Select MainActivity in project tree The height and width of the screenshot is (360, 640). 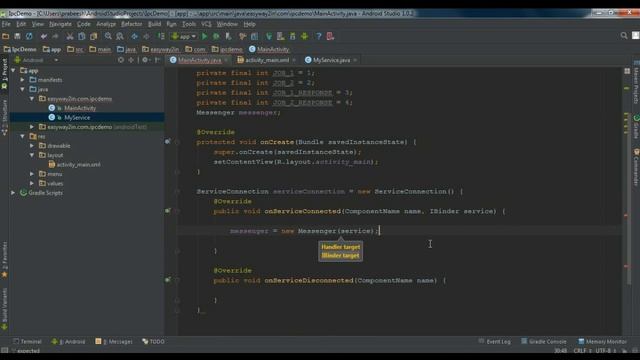[80, 108]
